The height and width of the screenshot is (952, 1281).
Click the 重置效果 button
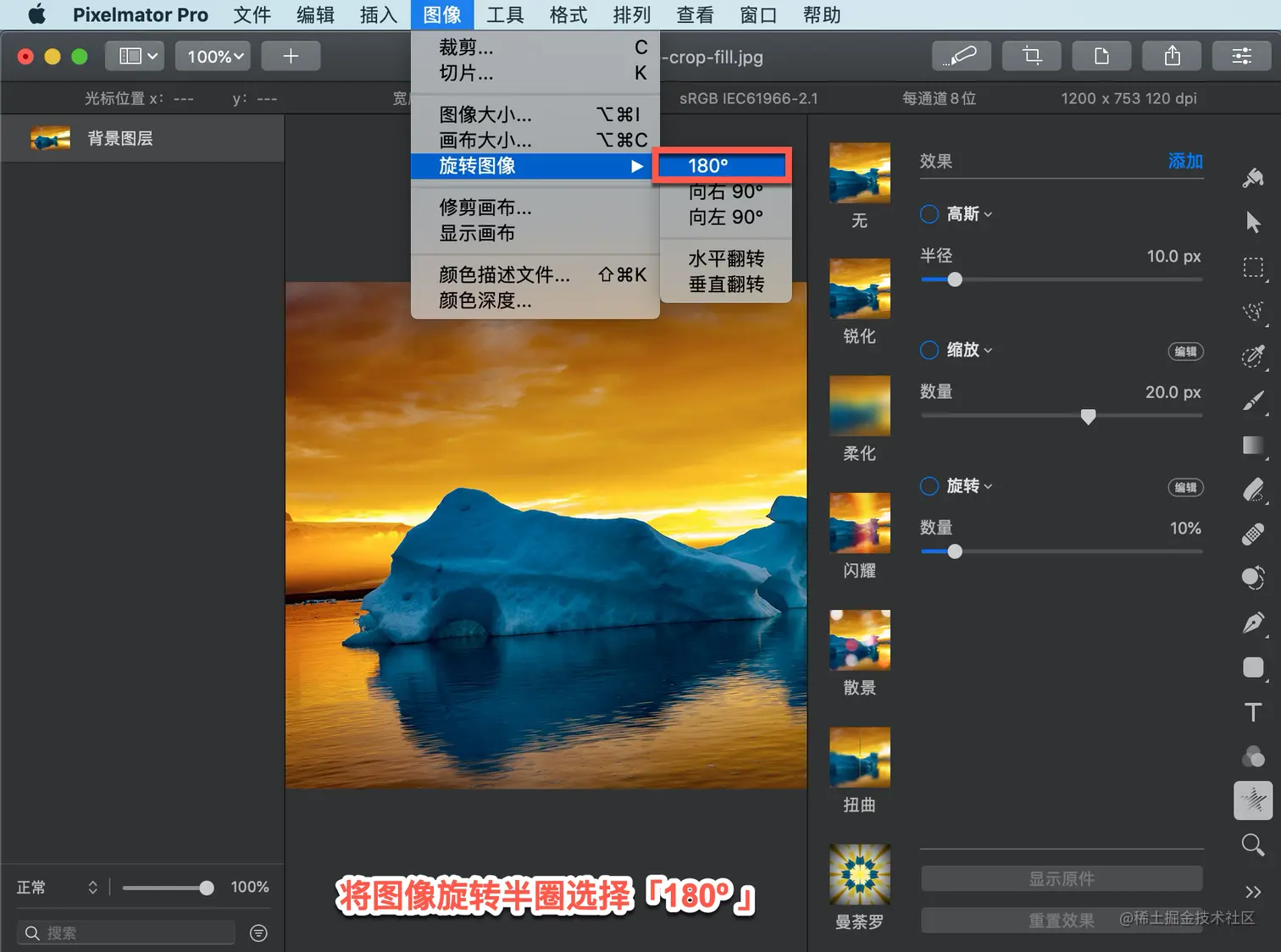(x=1062, y=920)
